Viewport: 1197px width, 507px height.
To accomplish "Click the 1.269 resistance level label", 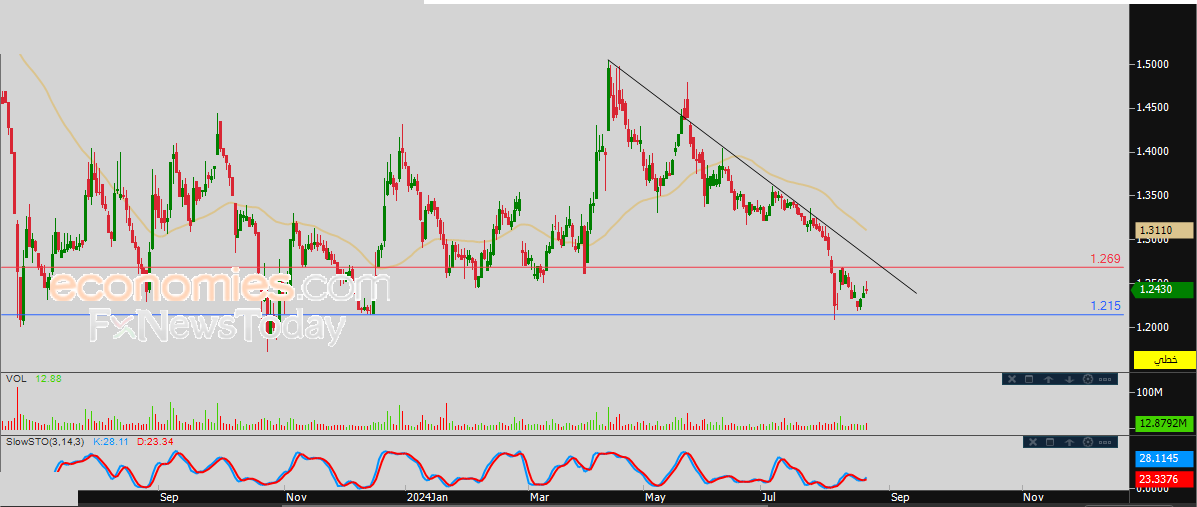I will point(1106,260).
